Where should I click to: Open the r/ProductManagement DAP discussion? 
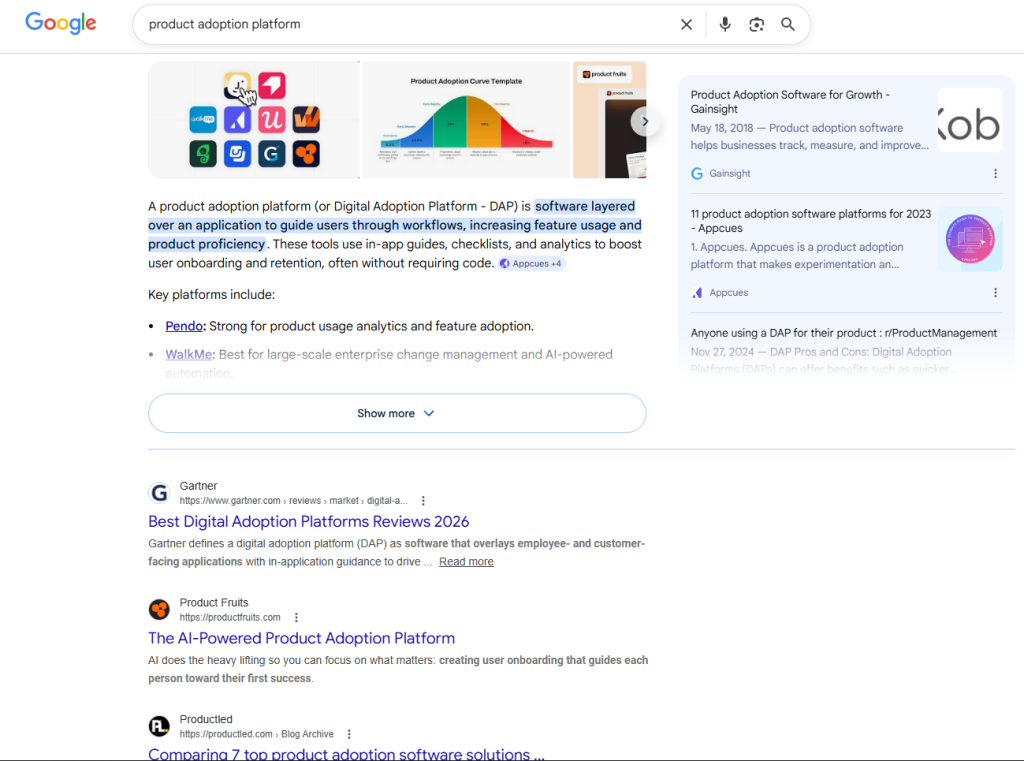(844, 333)
